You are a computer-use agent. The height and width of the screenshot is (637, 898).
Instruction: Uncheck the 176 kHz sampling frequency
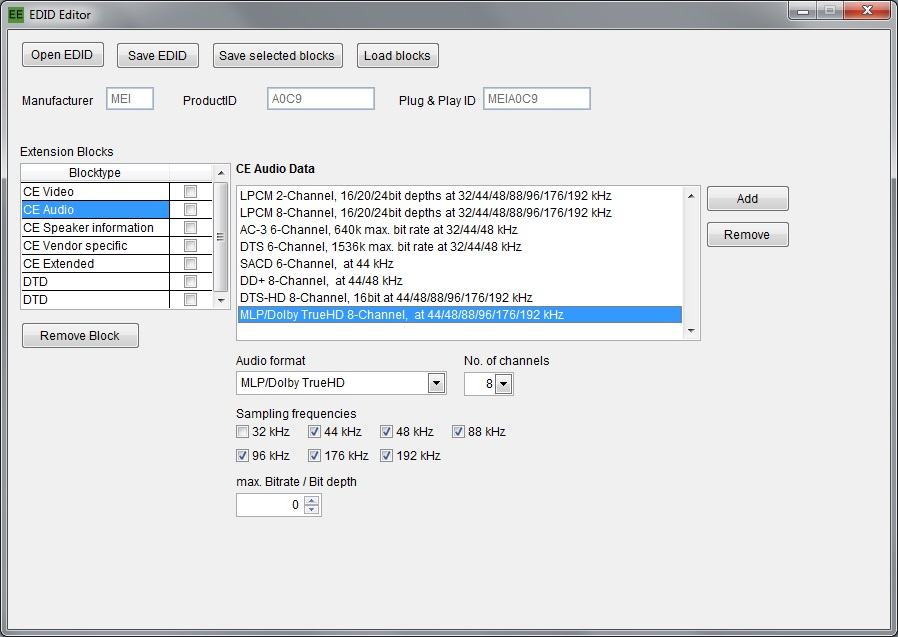(x=314, y=455)
